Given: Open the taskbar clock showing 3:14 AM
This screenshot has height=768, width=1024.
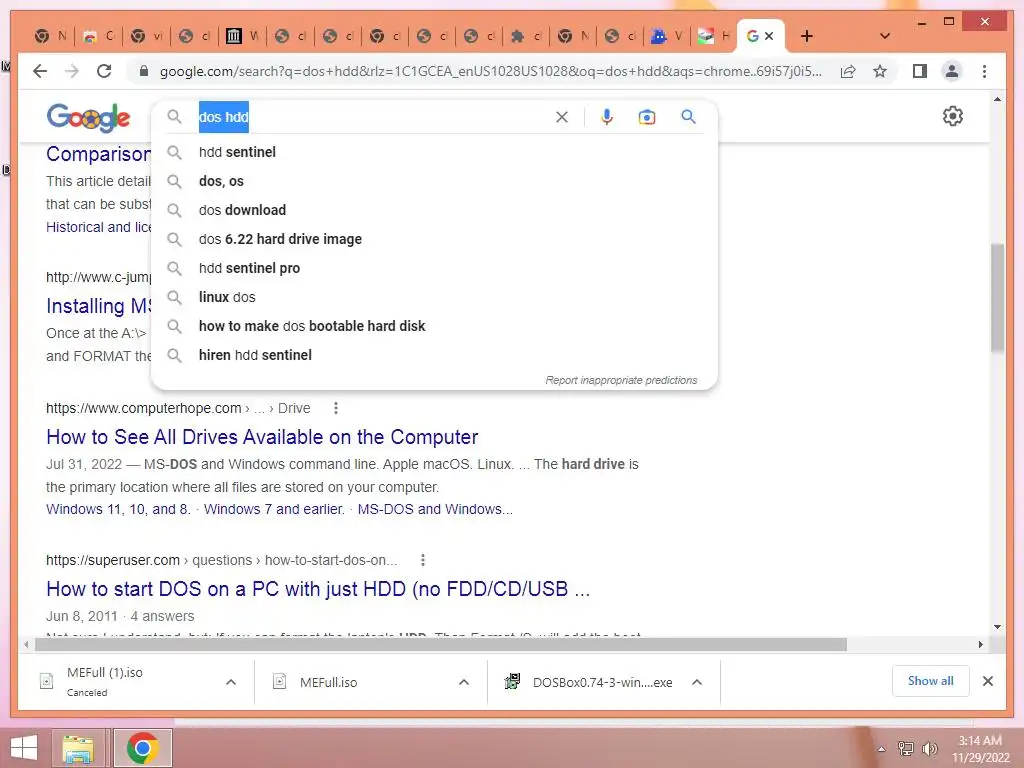Looking at the screenshot, I should tap(980, 749).
